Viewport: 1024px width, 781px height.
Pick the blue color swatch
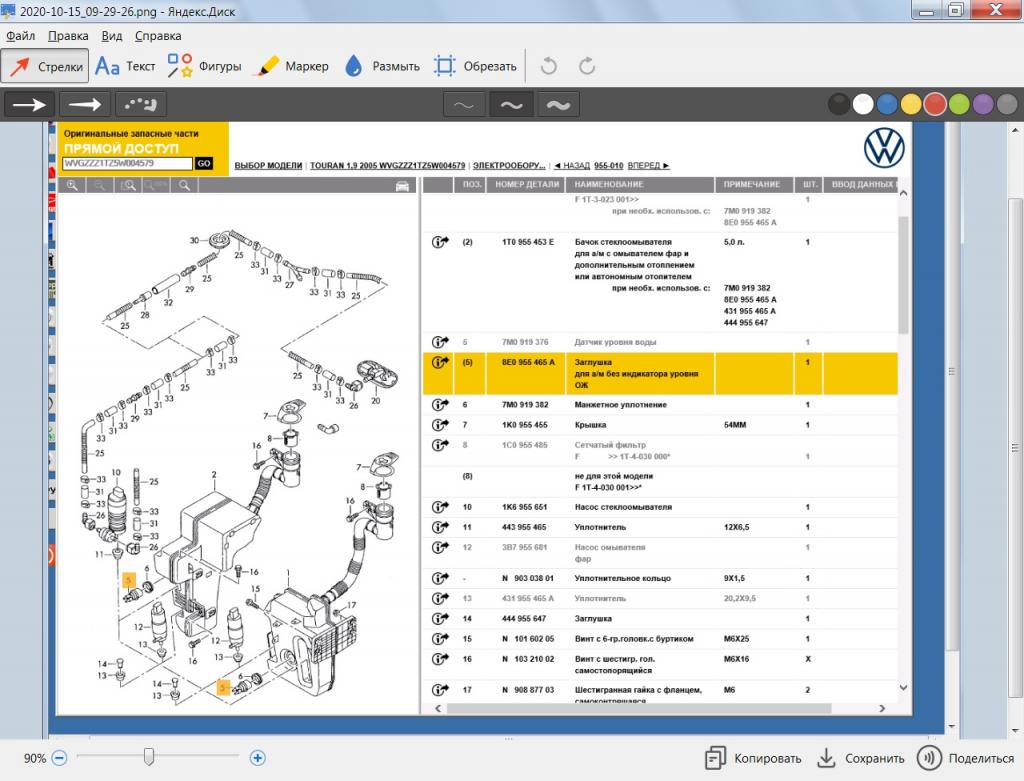(x=887, y=104)
